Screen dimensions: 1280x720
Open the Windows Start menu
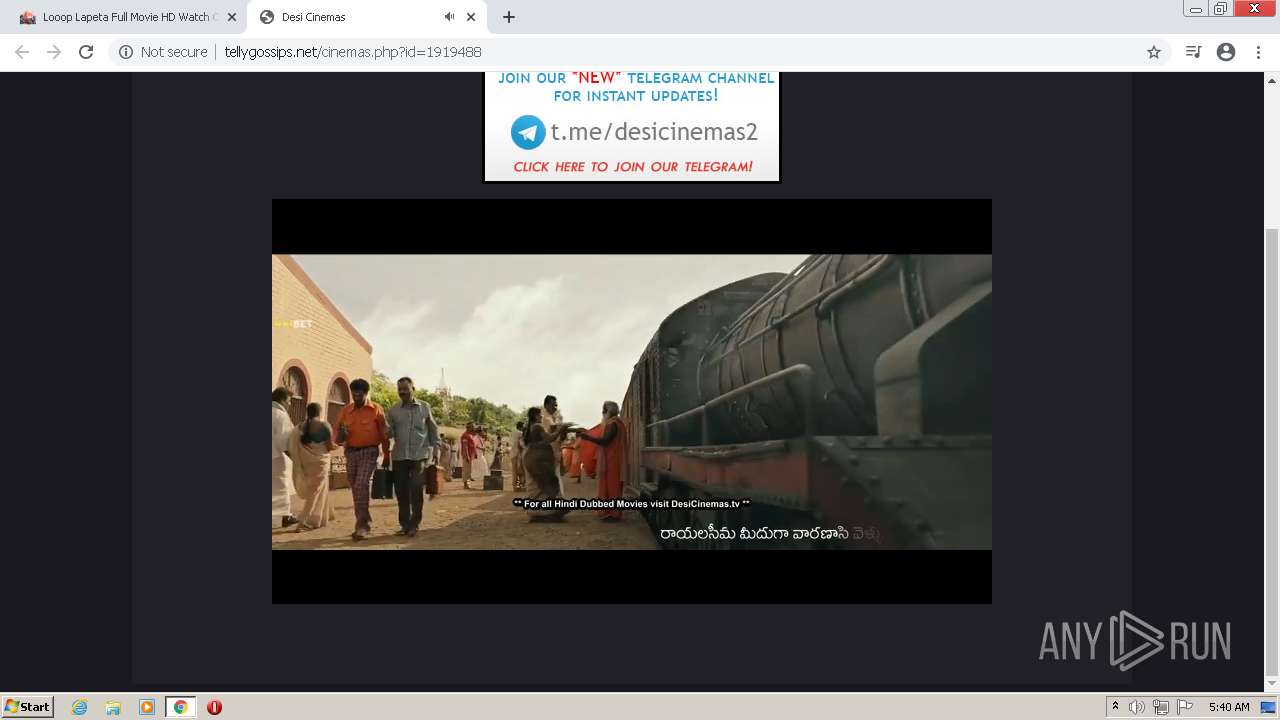click(28, 706)
